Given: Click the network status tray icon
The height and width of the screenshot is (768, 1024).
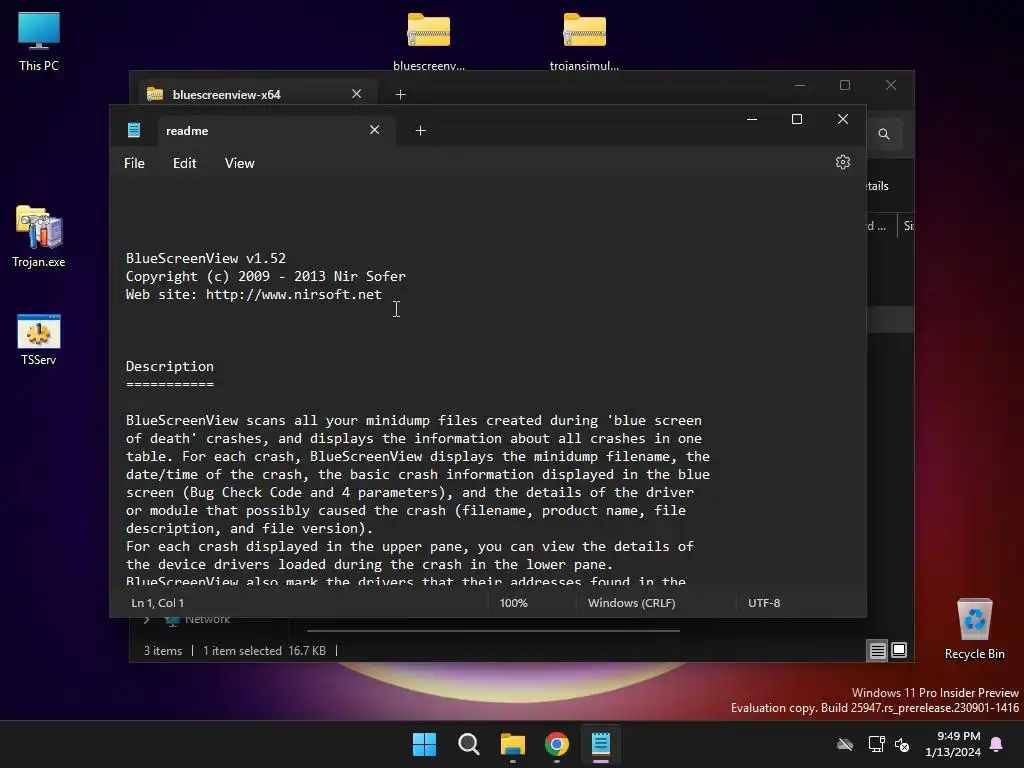Looking at the screenshot, I should click(x=876, y=744).
